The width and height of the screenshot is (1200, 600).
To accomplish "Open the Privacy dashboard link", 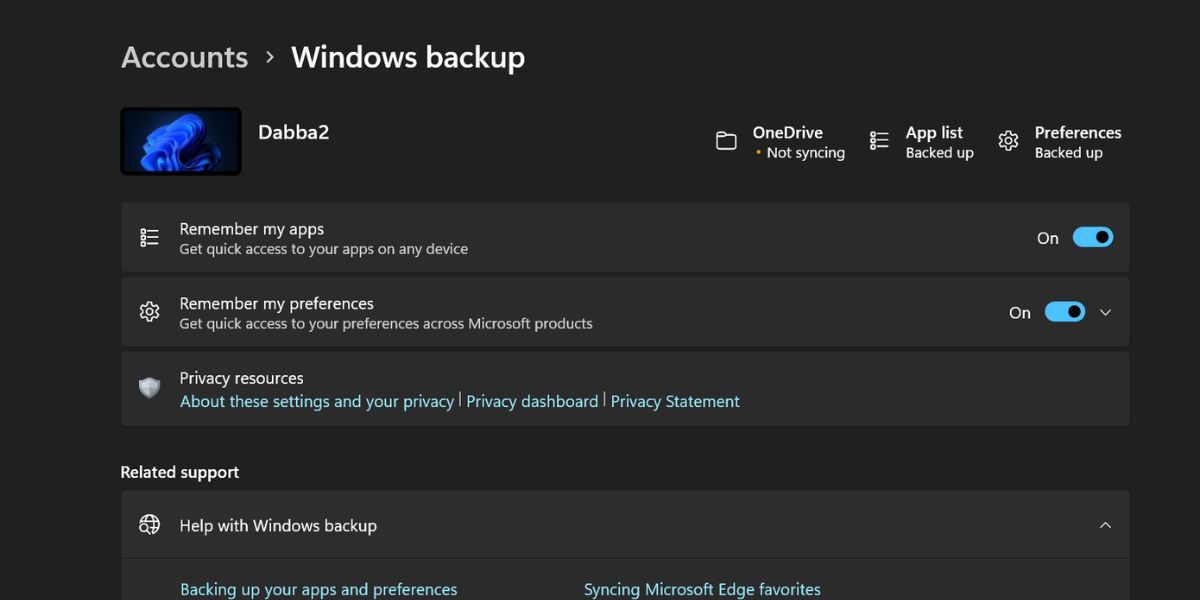I will 531,401.
